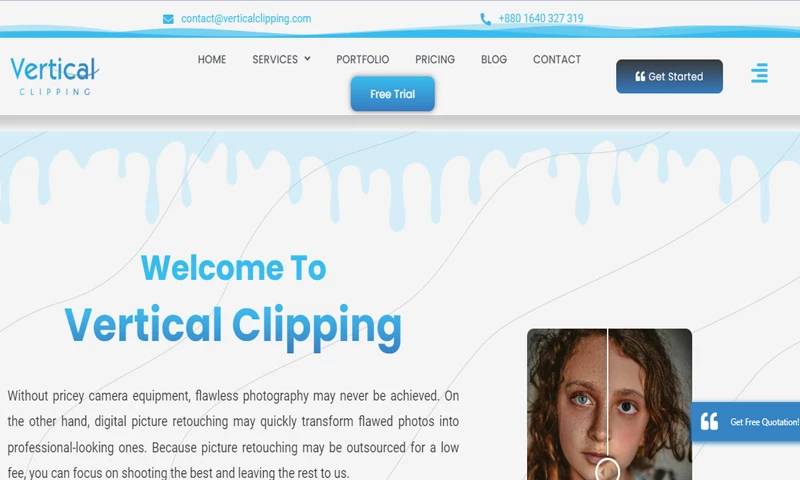This screenshot has width=800, height=480.
Task: Click the +880 1640 327 319 phone link
Action: click(541, 18)
